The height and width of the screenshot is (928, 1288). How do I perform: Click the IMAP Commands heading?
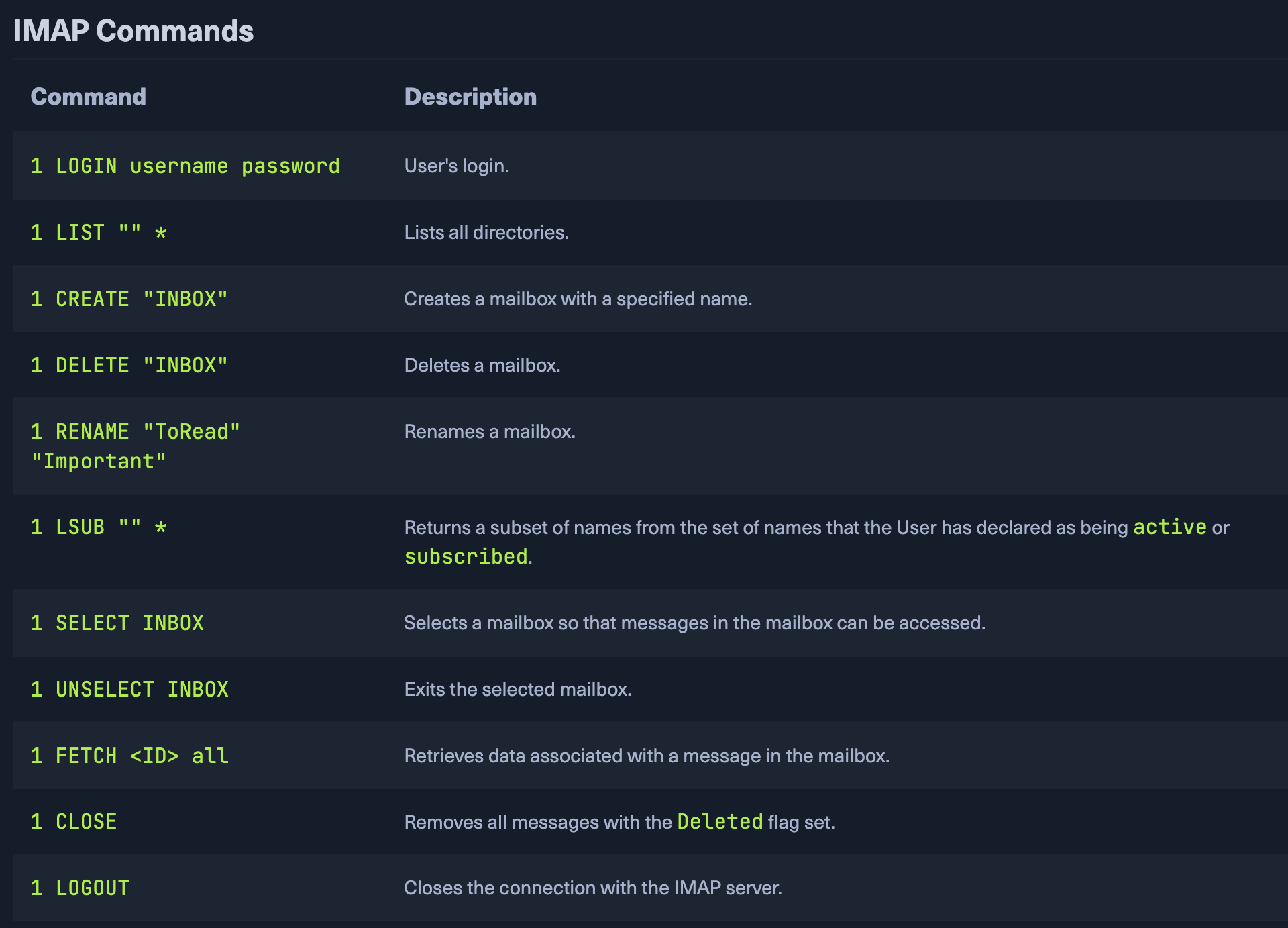[133, 31]
